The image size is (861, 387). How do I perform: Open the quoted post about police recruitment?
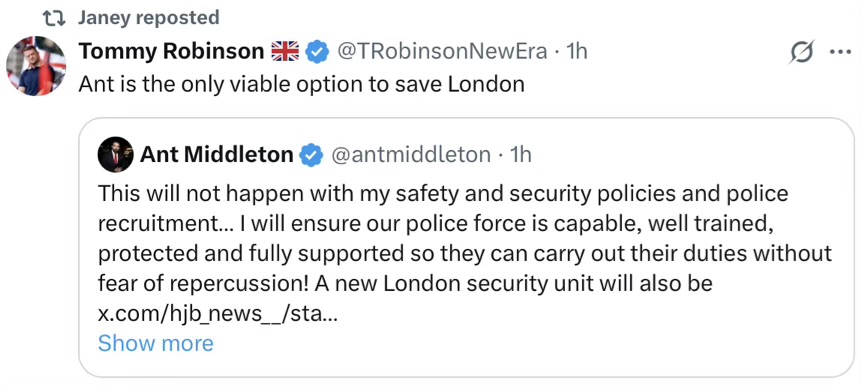465,254
